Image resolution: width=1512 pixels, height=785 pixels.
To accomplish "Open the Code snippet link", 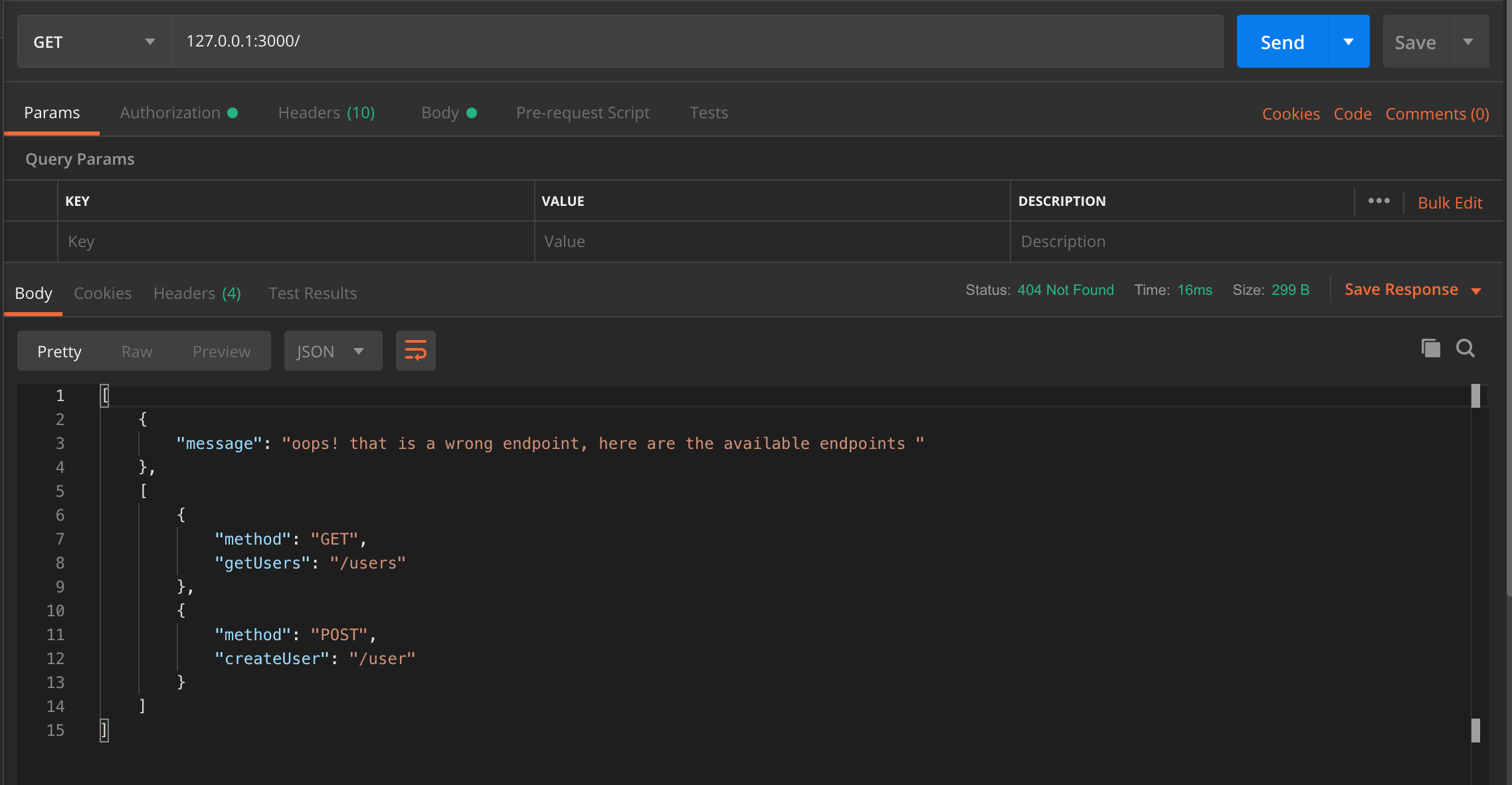I will click(x=1353, y=114).
